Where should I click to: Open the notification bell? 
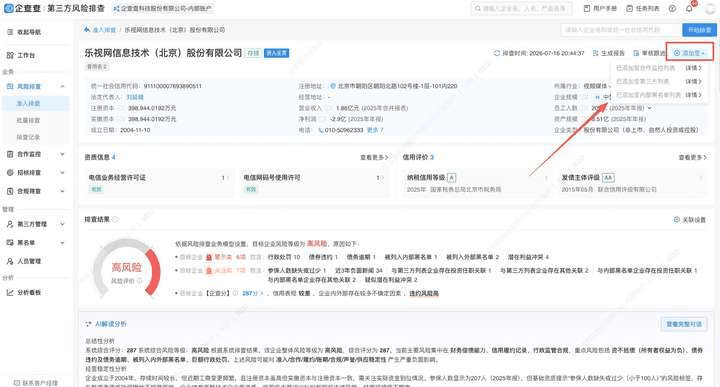689,8
